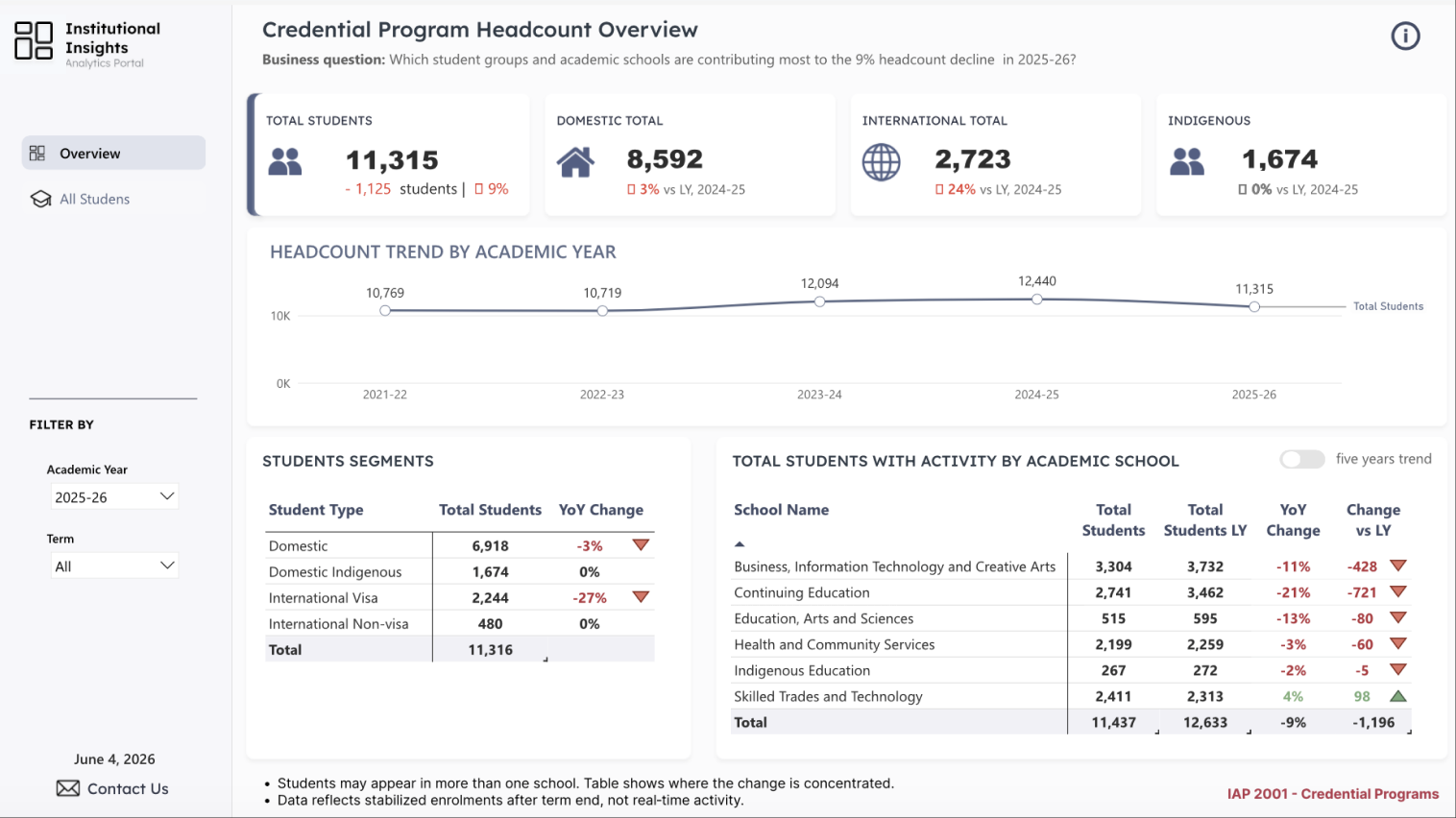Click the IAP 2001 - Credential Programs label
Screen dimensions: 1456x818
coord(1333,793)
